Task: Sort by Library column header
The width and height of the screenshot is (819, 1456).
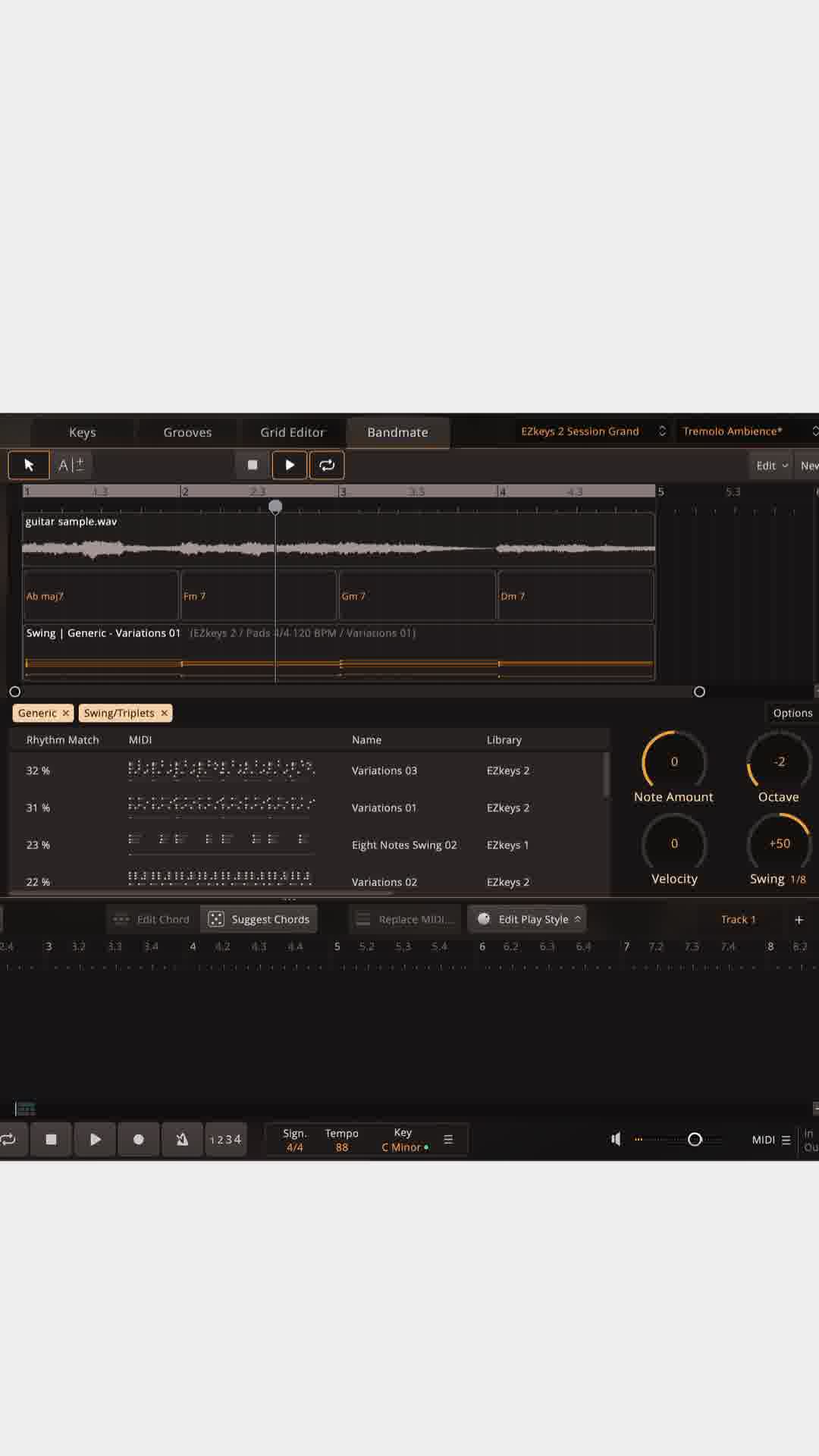Action: tap(504, 740)
